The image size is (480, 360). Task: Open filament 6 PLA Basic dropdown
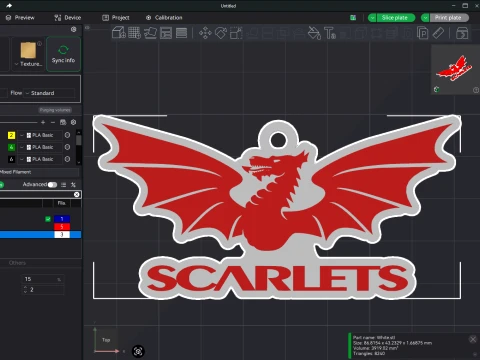[x=40, y=159]
